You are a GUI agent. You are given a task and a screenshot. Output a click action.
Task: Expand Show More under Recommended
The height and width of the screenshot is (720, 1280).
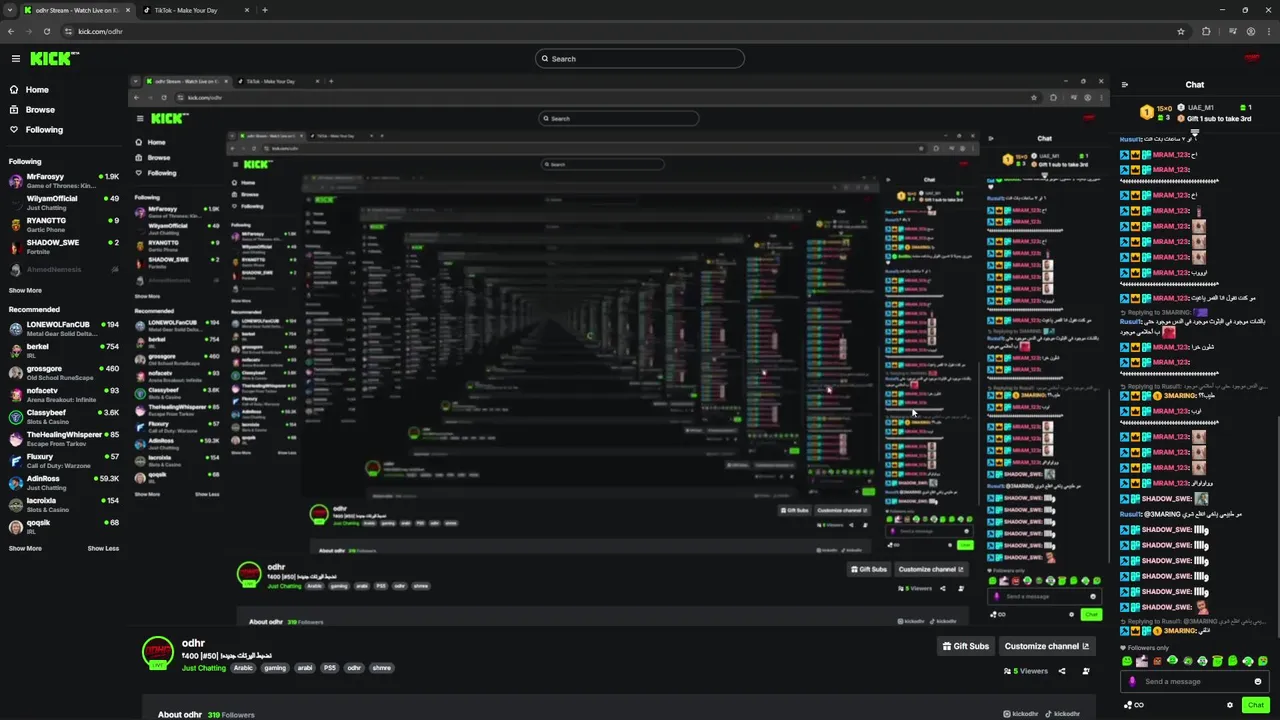[x=25, y=549]
